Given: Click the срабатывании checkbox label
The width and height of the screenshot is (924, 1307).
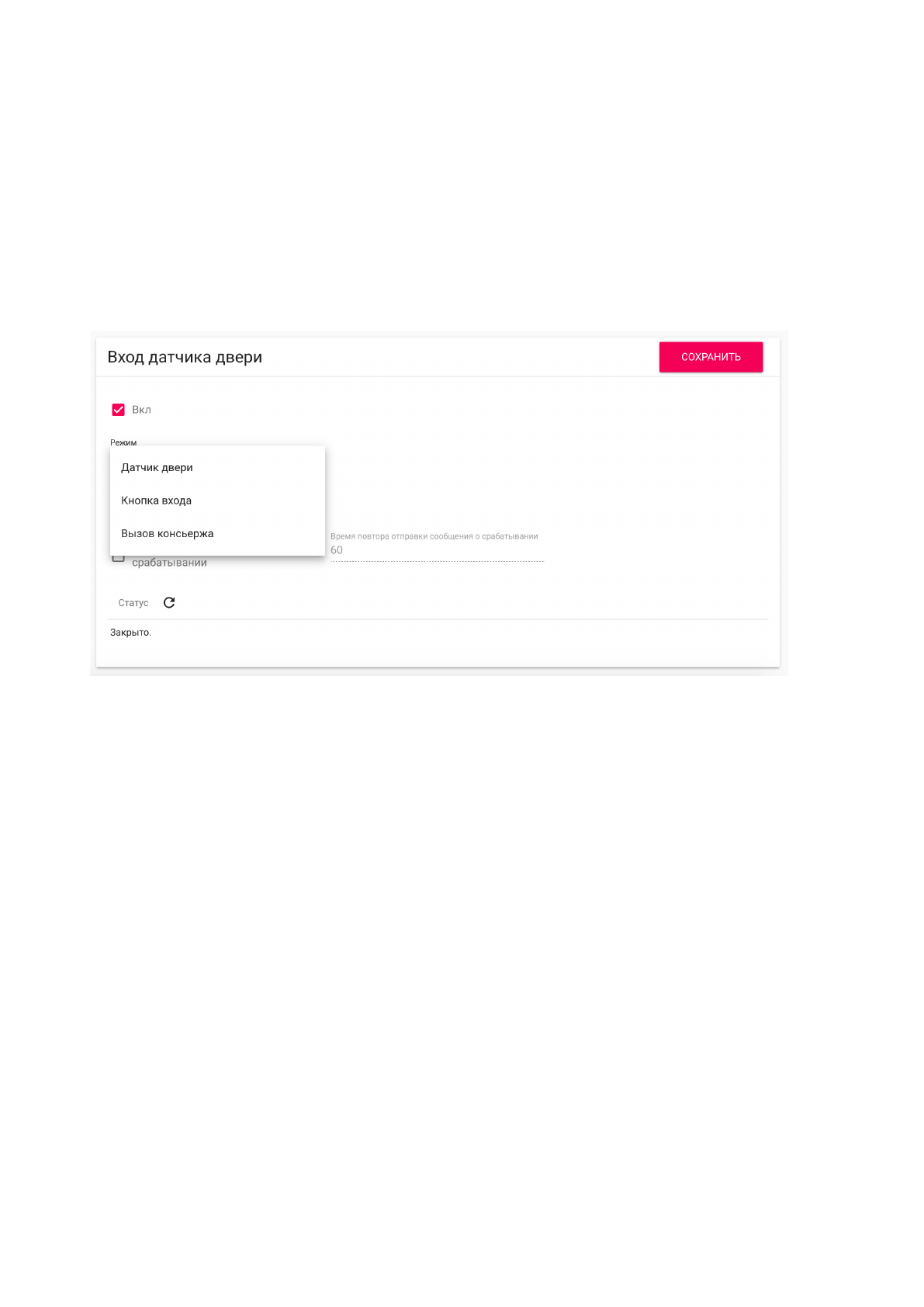Looking at the screenshot, I should click(169, 563).
